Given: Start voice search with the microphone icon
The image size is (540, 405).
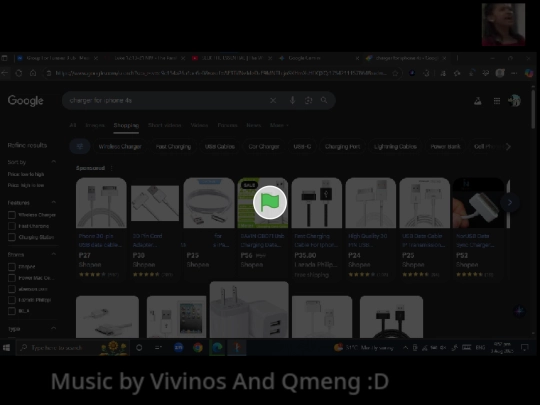Looking at the screenshot, I should pos(292,101).
